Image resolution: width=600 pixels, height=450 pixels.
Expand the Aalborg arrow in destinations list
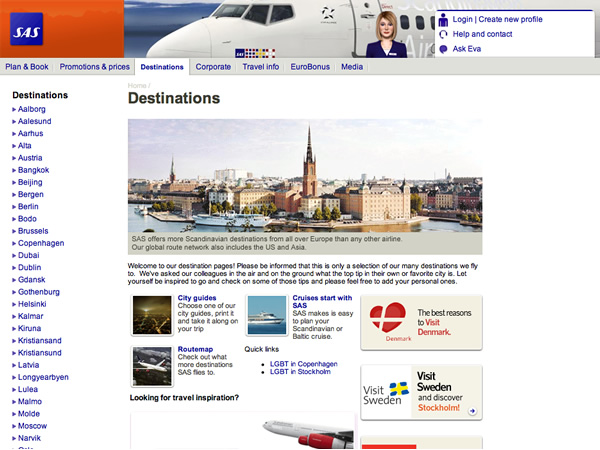point(14,109)
